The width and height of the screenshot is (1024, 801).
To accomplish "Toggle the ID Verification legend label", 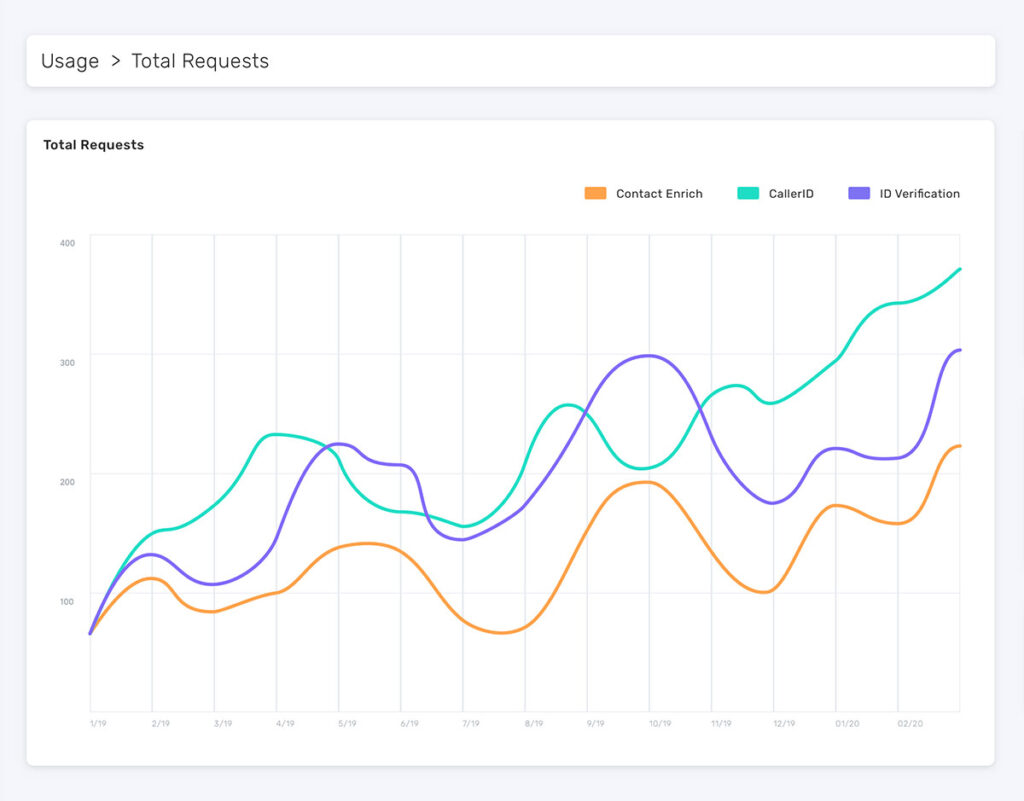I will (x=919, y=194).
